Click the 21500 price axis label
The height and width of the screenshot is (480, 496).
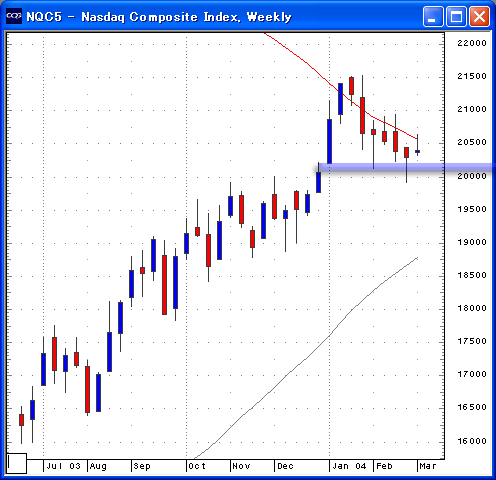point(472,76)
